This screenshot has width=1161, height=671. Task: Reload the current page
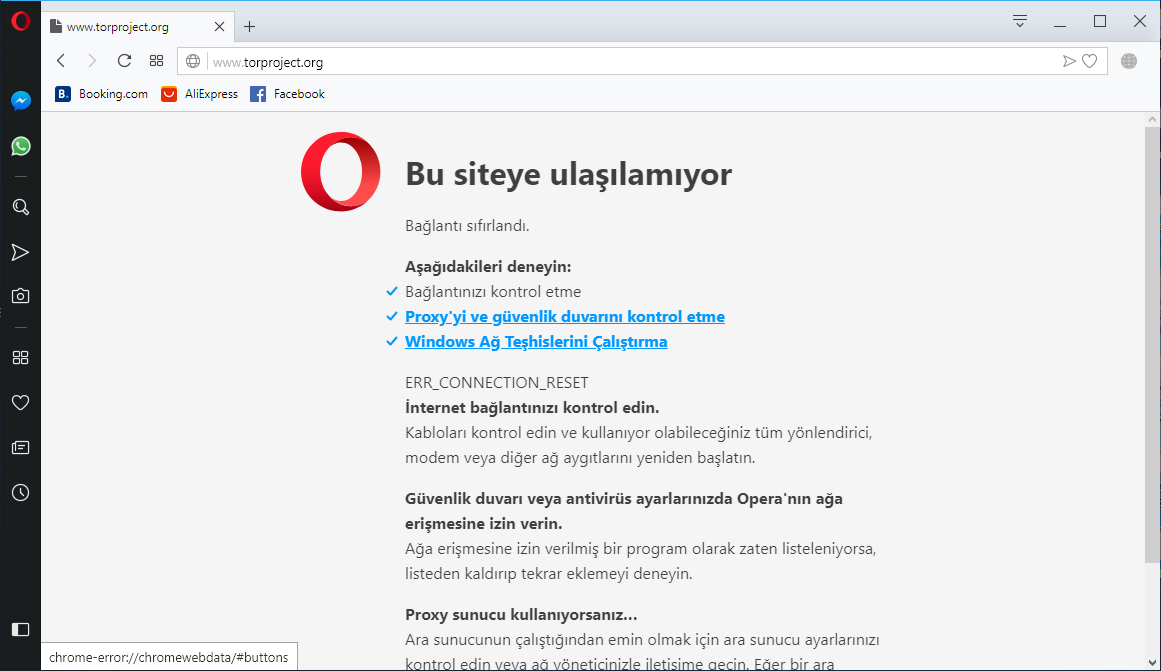[x=124, y=61]
